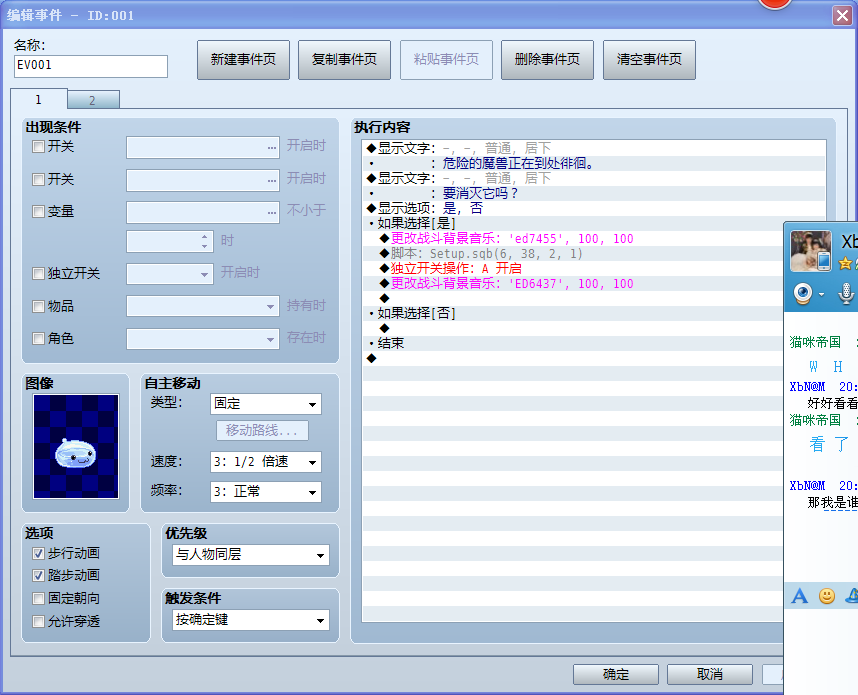Click the 名称 field containing EV001
Image resolution: width=858 pixels, height=695 pixels.
(91, 66)
